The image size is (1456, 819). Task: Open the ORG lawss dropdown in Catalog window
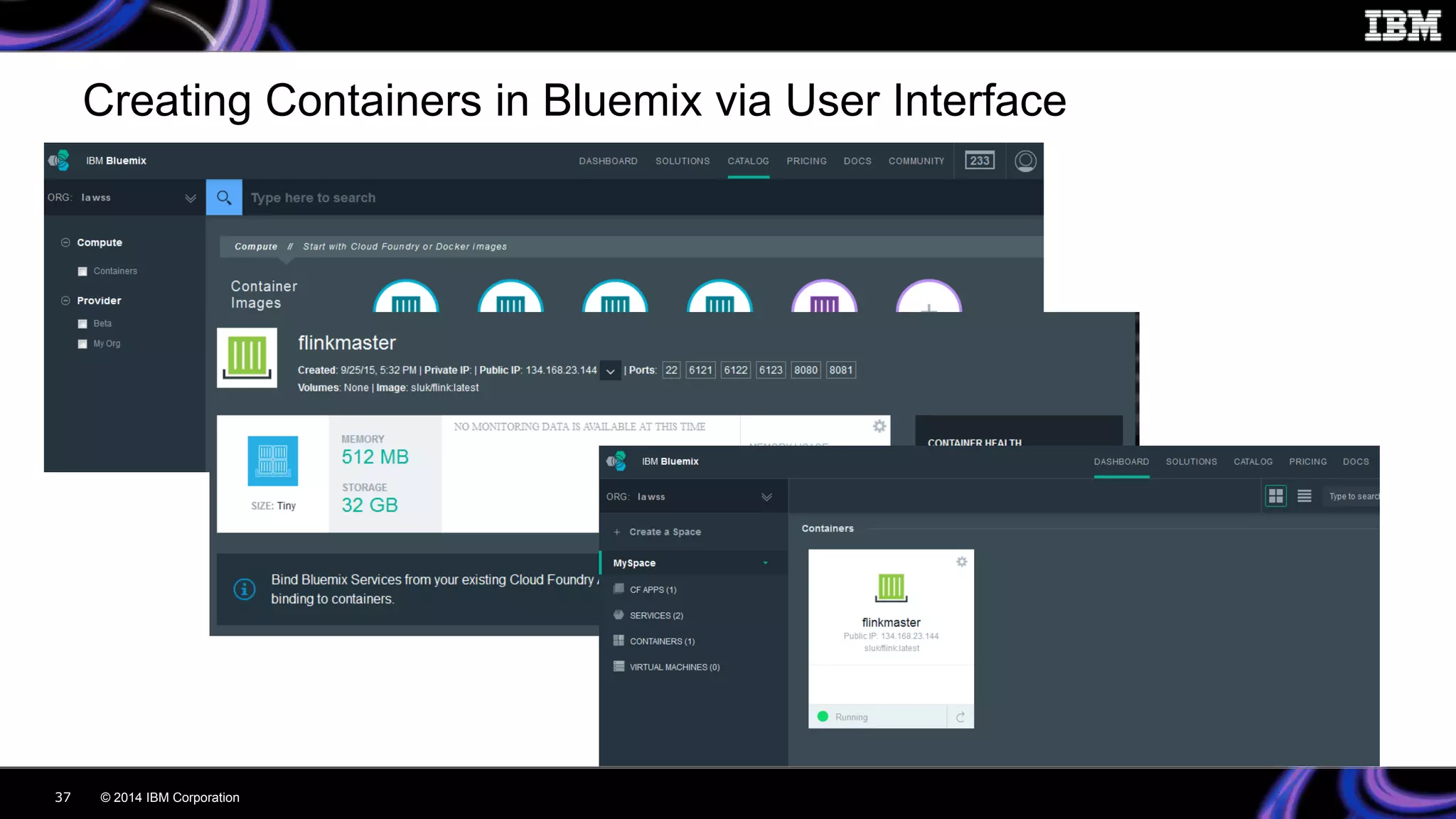(x=191, y=198)
